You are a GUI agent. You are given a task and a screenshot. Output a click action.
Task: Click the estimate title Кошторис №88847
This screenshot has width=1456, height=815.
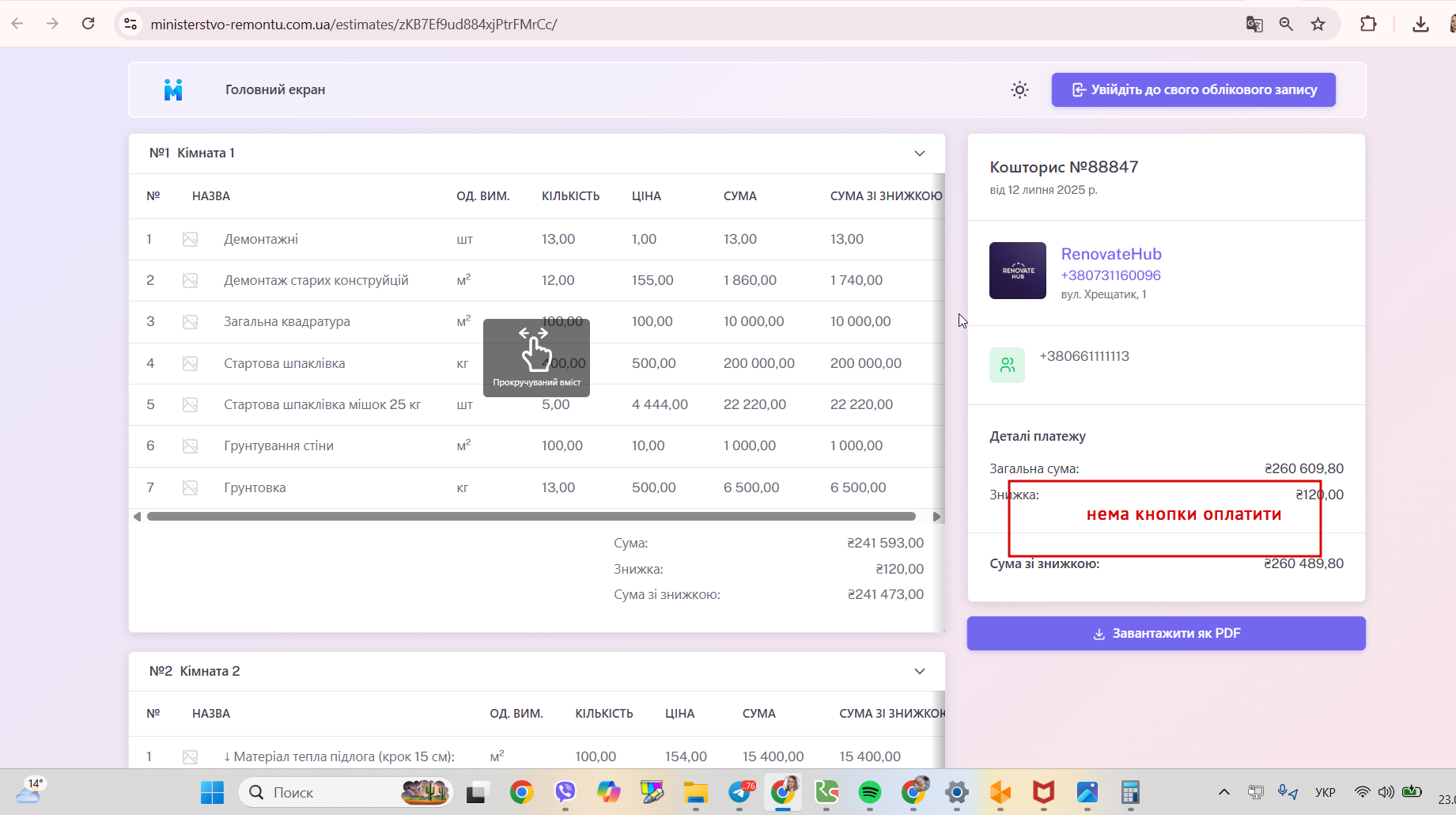click(1064, 167)
